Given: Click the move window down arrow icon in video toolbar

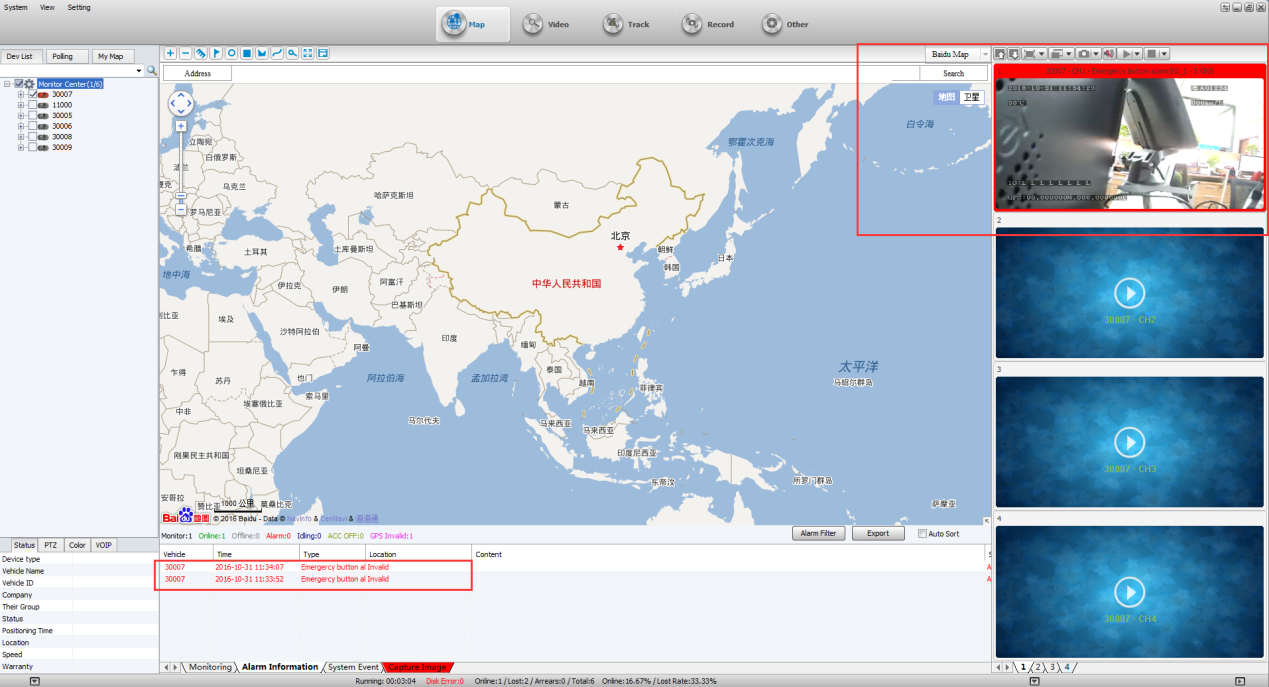Looking at the screenshot, I should click(1014, 53).
